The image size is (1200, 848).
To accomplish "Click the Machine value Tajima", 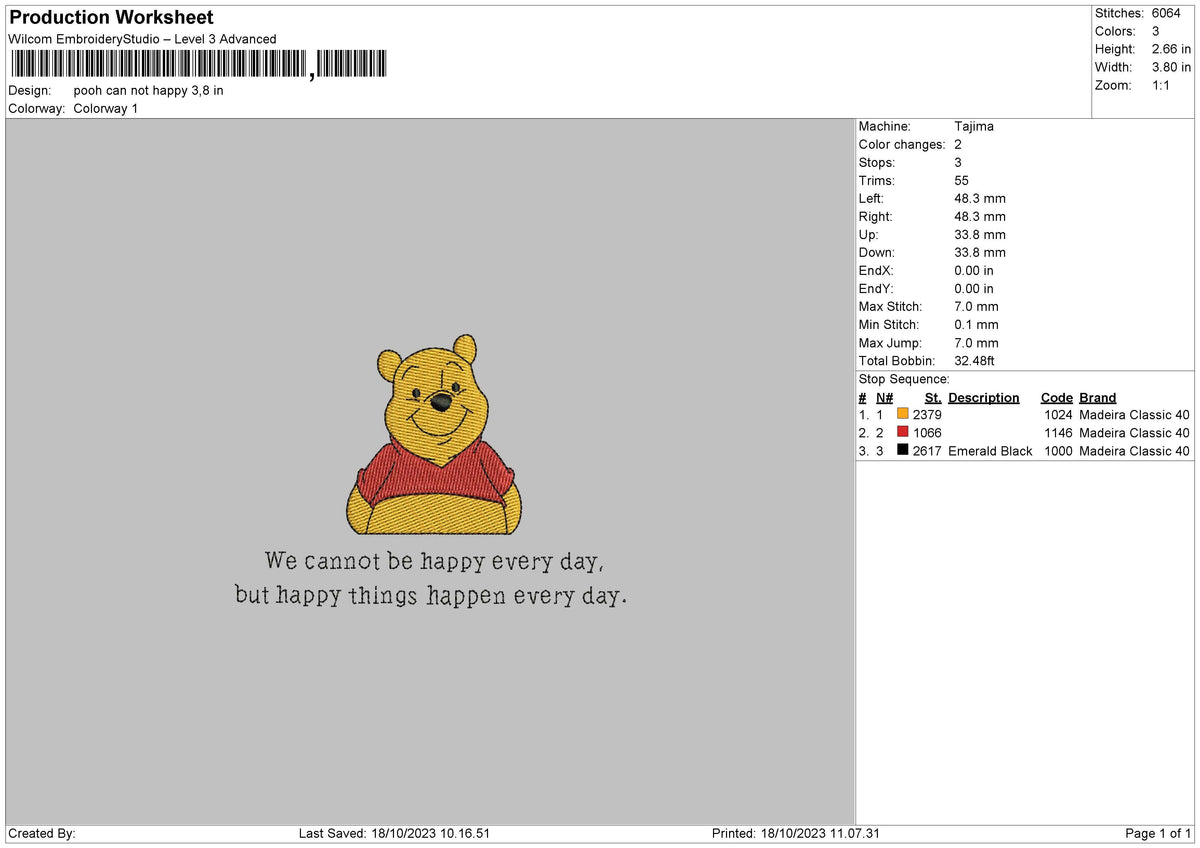I will point(974,126).
